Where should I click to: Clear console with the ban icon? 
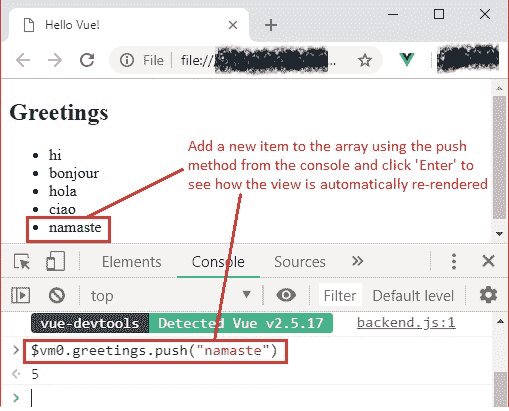click(57, 295)
